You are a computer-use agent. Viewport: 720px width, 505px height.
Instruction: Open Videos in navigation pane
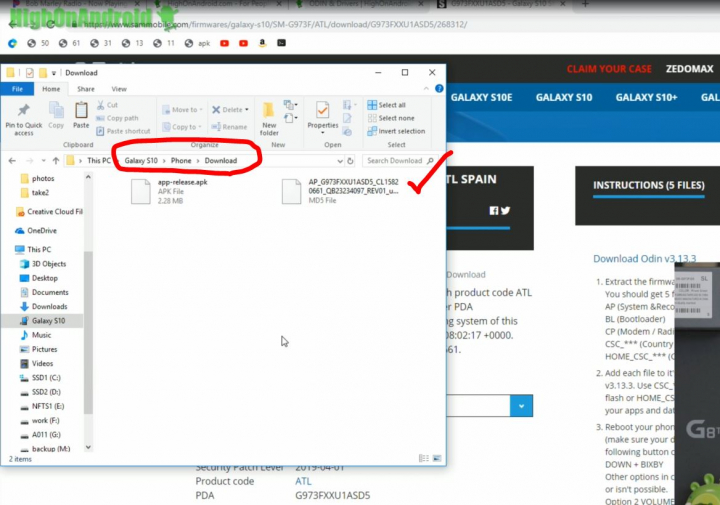coord(37,364)
